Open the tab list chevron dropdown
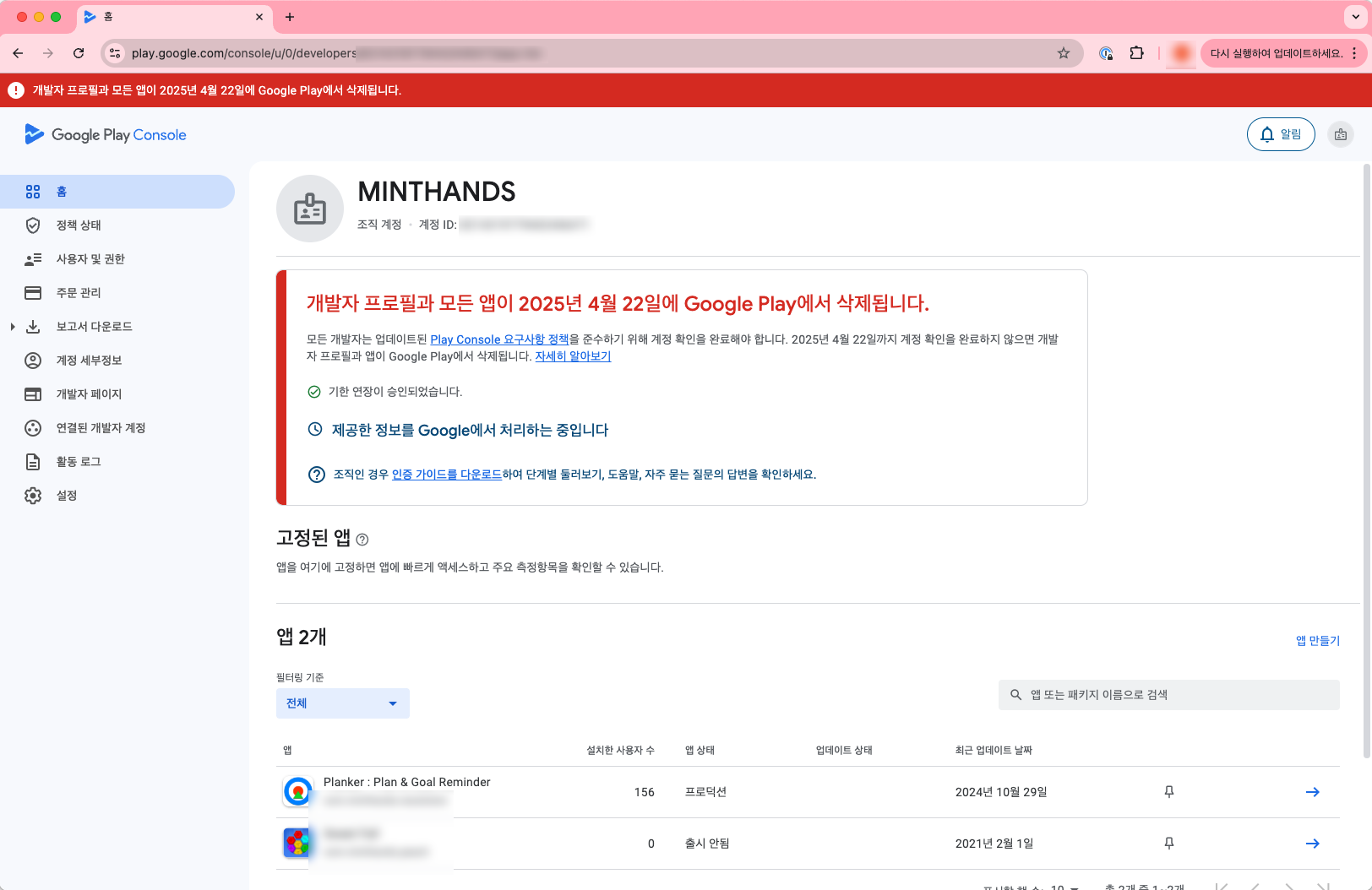Image resolution: width=1372 pixels, height=890 pixels. [x=1356, y=17]
